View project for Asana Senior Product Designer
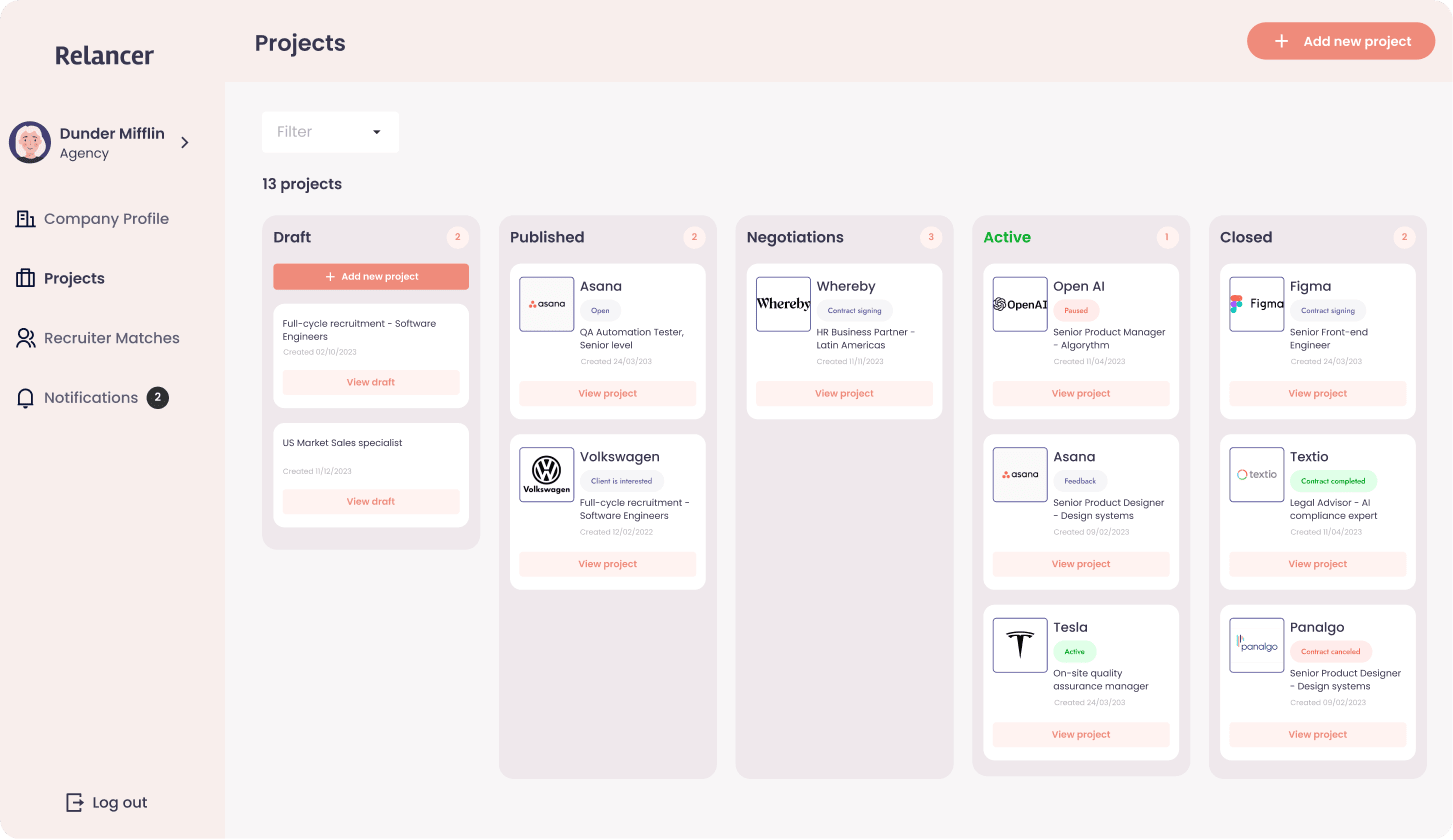 pos(1081,564)
